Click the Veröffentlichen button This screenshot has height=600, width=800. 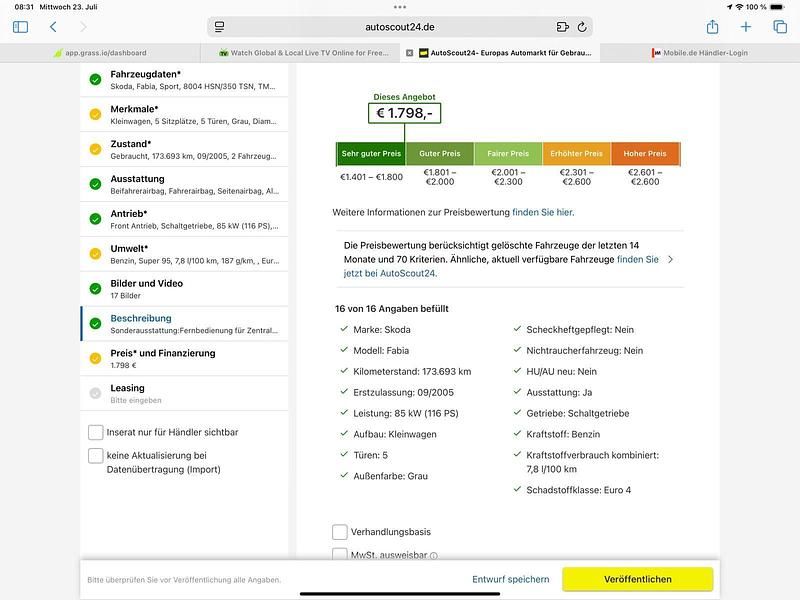pos(638,580)
